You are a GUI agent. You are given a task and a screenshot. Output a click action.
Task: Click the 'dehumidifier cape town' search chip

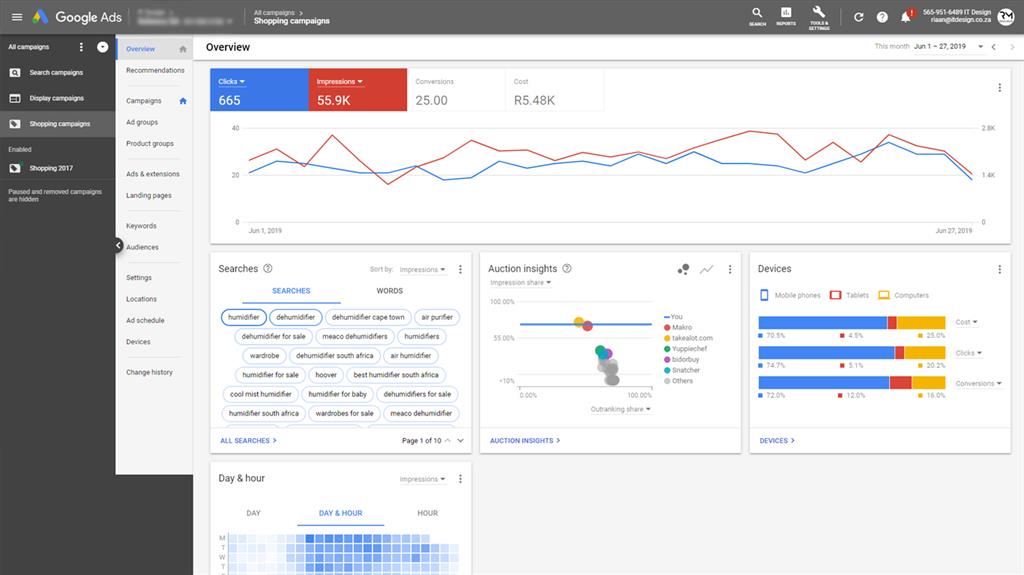pos(368,317)
